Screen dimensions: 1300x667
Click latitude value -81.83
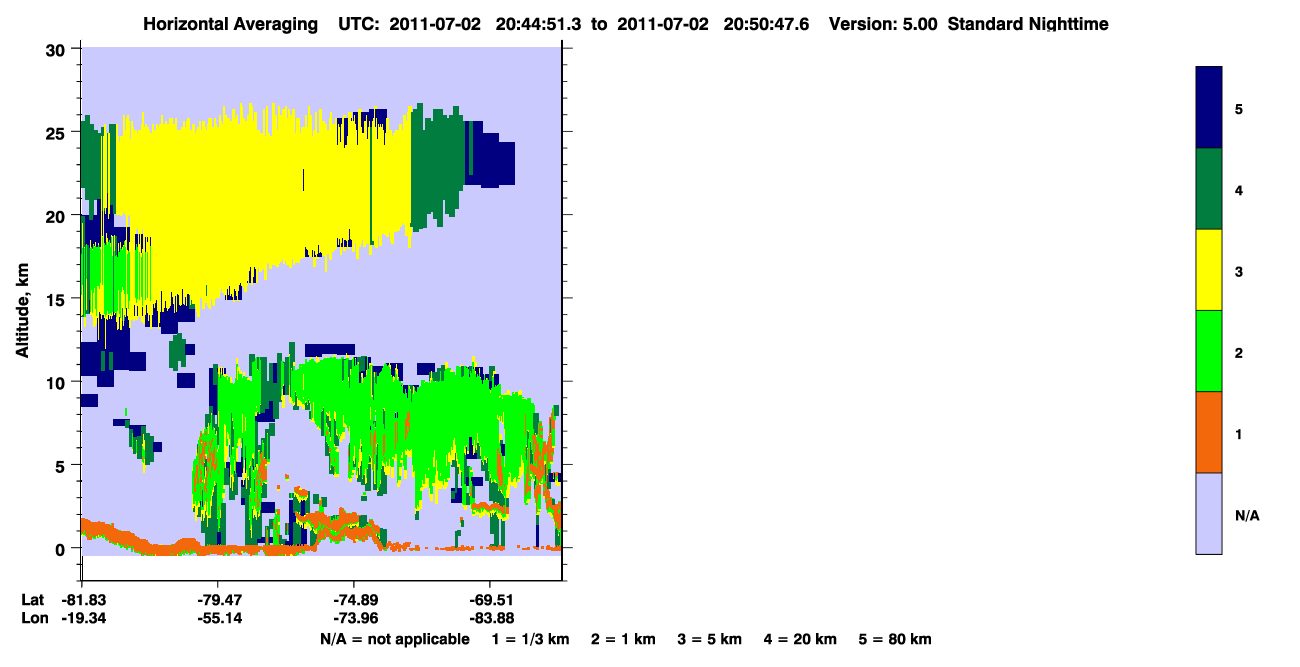(82, 599)
